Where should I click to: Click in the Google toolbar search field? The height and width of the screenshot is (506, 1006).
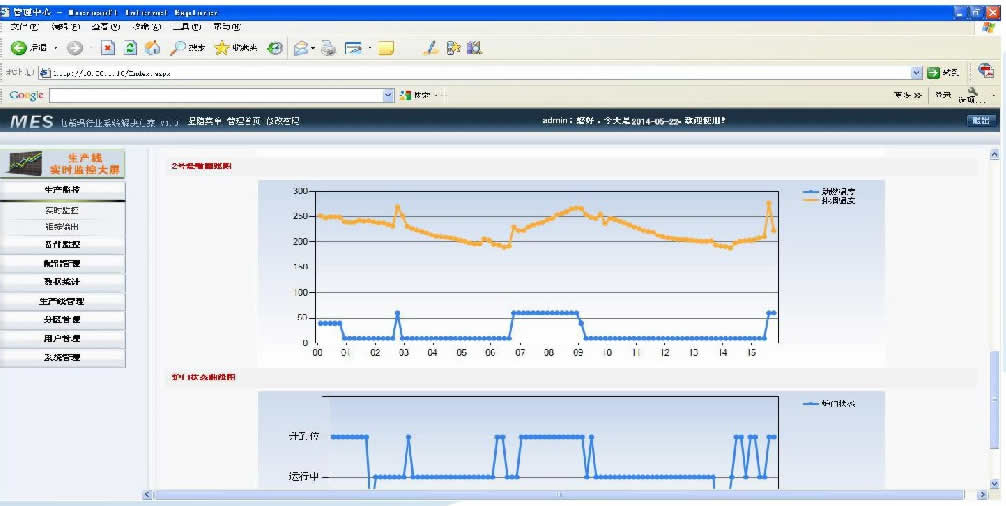[215, 95]
